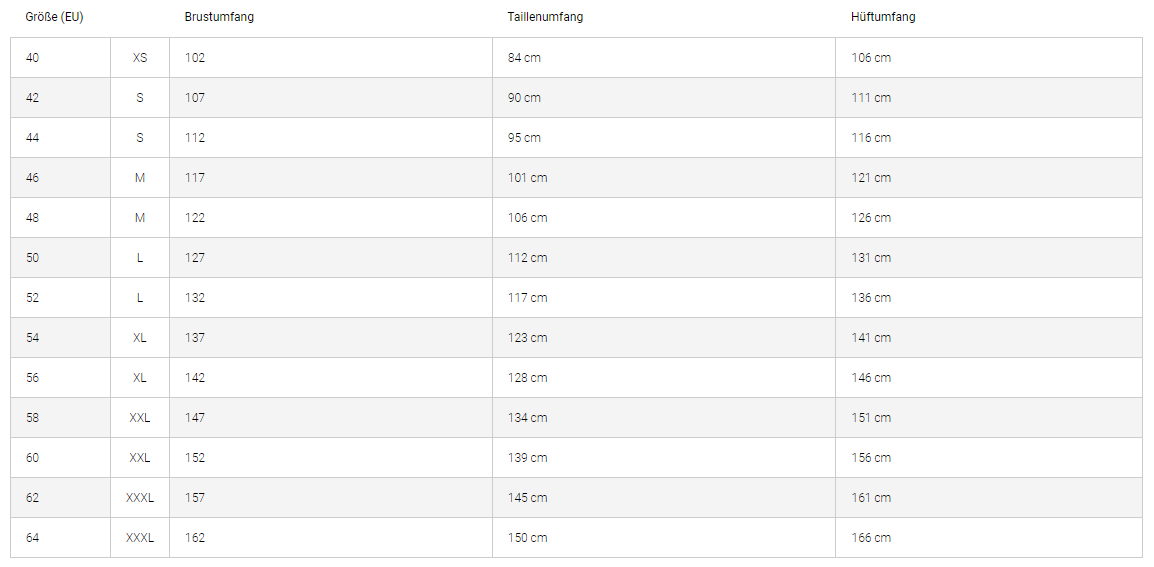This screenshot has height=567, width=1154.
Task: Click chest measurement 107 cell
Action: point(330,98)
